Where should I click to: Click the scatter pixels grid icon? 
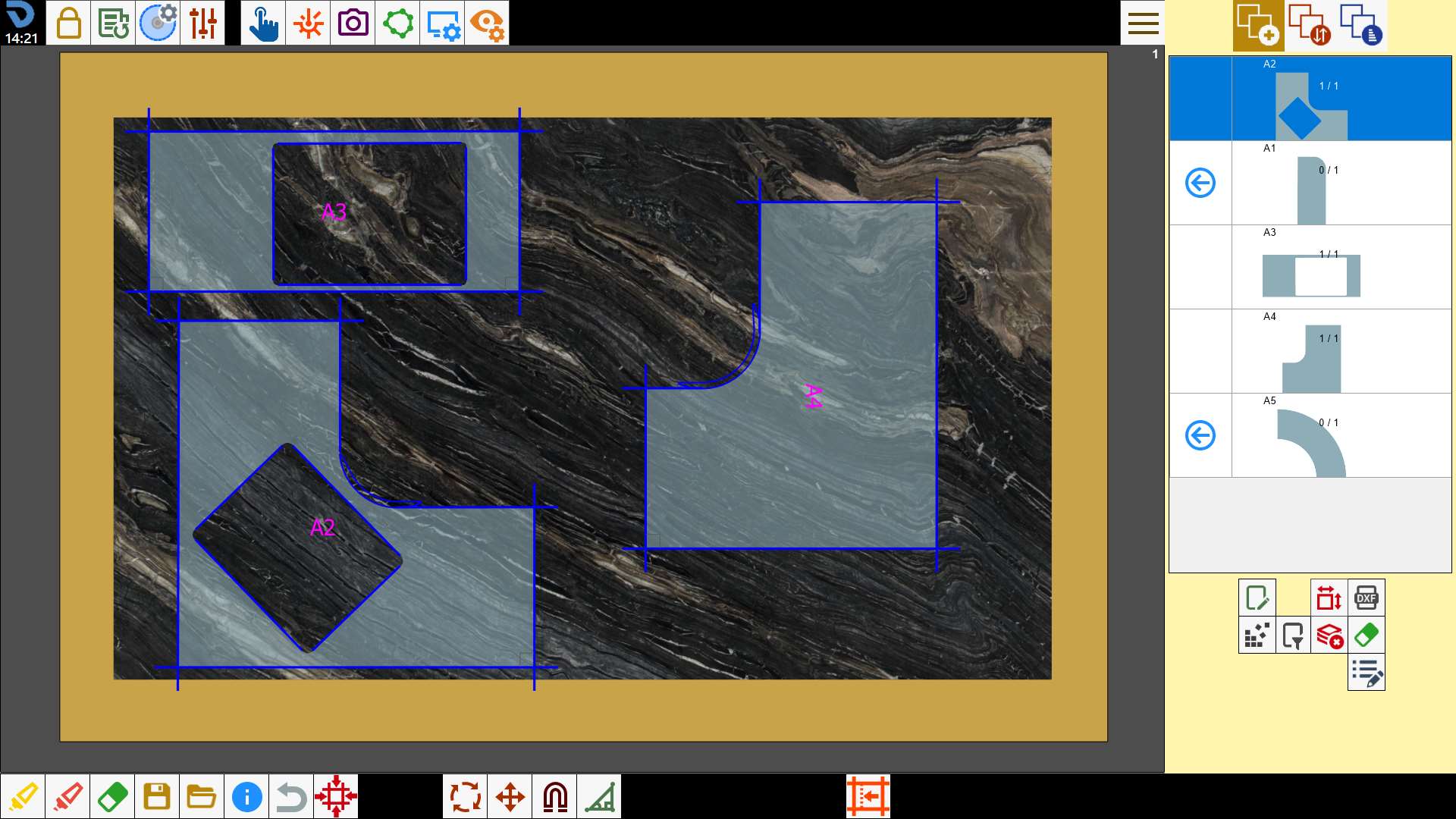click(x=1257, y=635)
